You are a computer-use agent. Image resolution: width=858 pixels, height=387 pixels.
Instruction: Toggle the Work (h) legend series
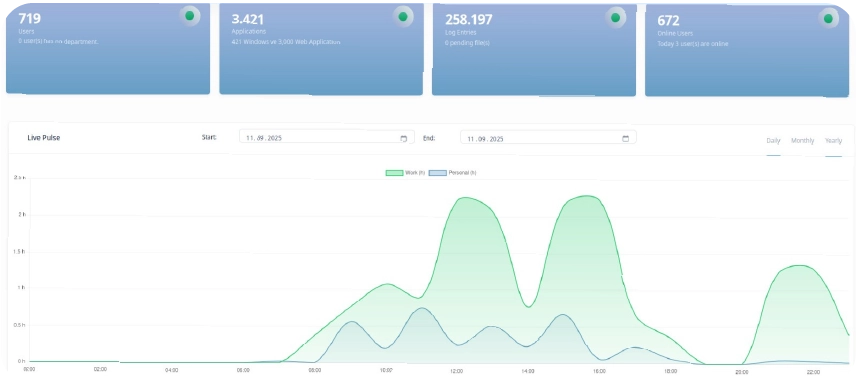pos(405,173)
